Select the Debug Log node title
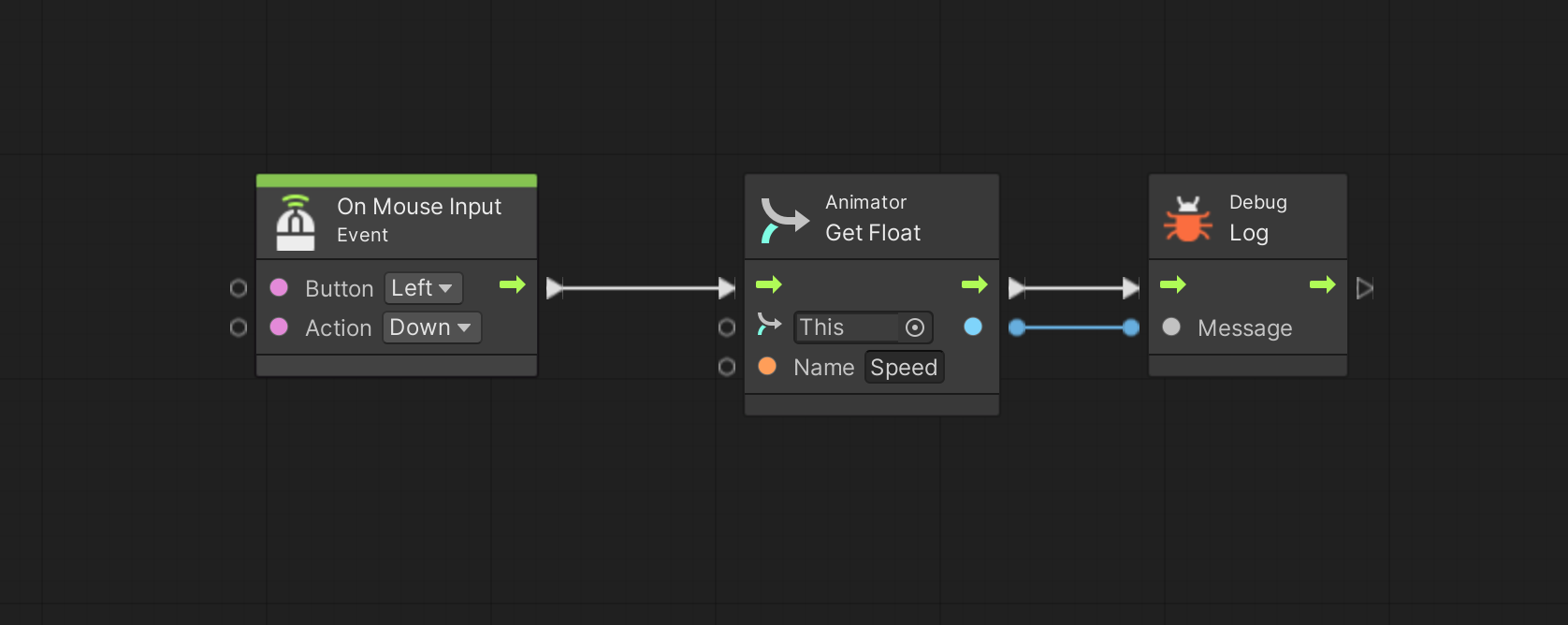Viewport: 1568px width, 625px height. tap(1249, 233)
